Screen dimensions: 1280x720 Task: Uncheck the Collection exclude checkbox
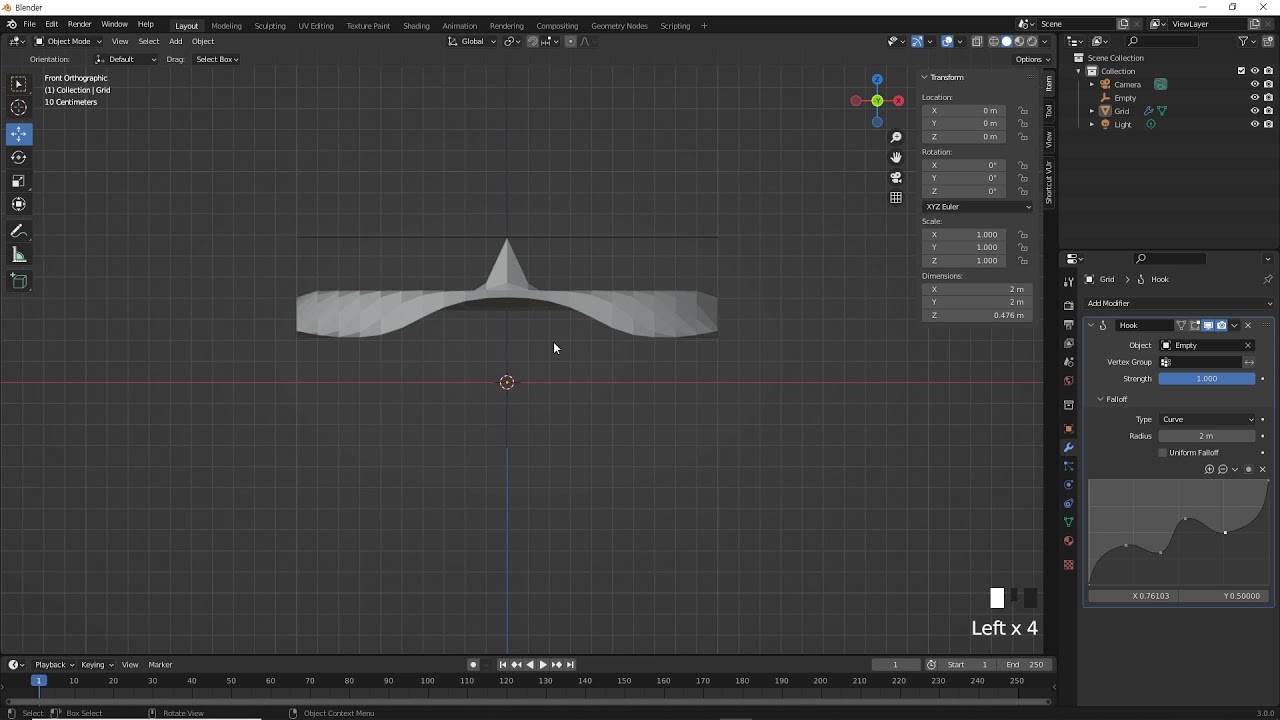click(1242, 71)
